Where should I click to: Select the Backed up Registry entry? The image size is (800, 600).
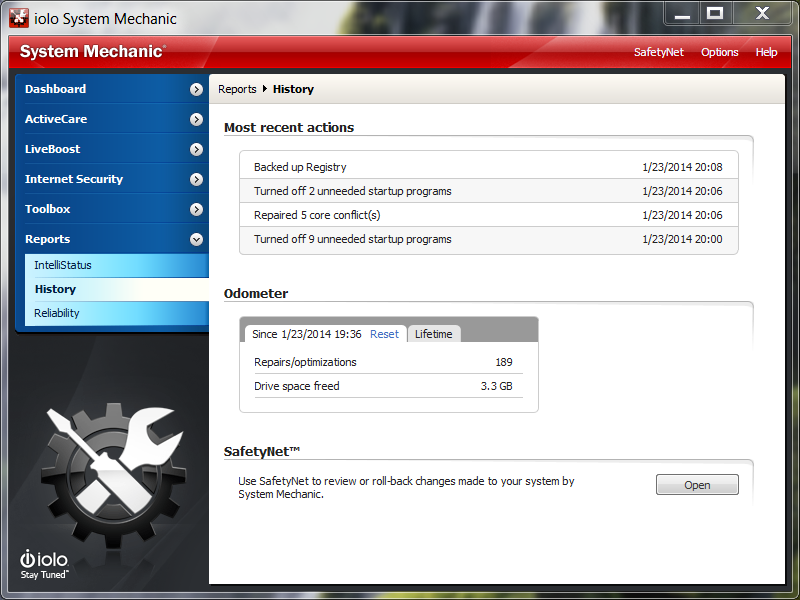[x=300, y=167]
